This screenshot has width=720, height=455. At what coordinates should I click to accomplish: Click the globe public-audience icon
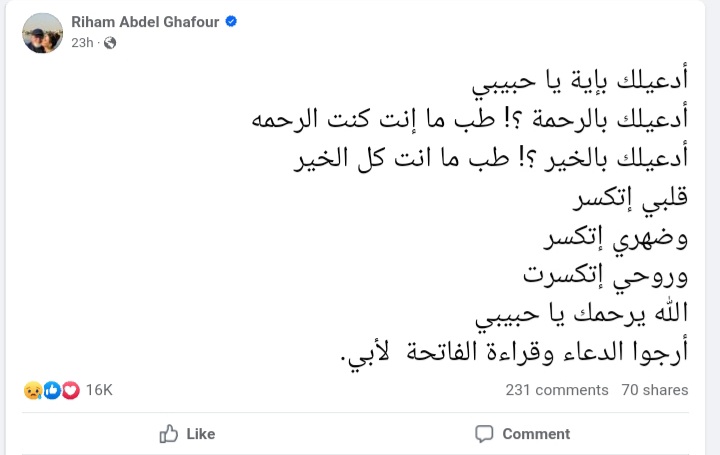(x=110, y=43)
